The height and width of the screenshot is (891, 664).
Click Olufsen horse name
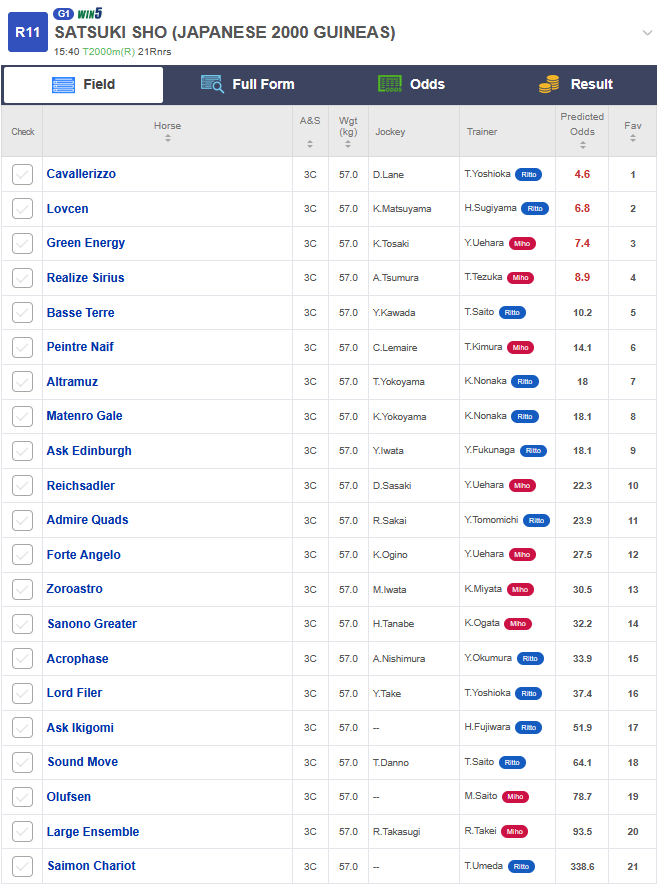(69, 797)
